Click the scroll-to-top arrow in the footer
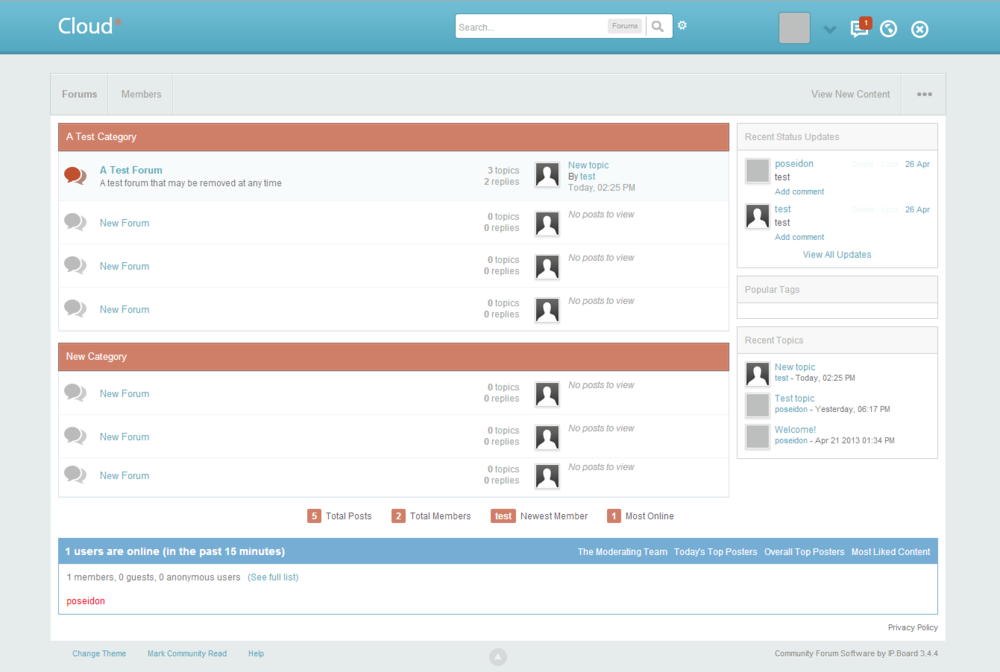The image size is (1000, 672). tap(498, 657)
